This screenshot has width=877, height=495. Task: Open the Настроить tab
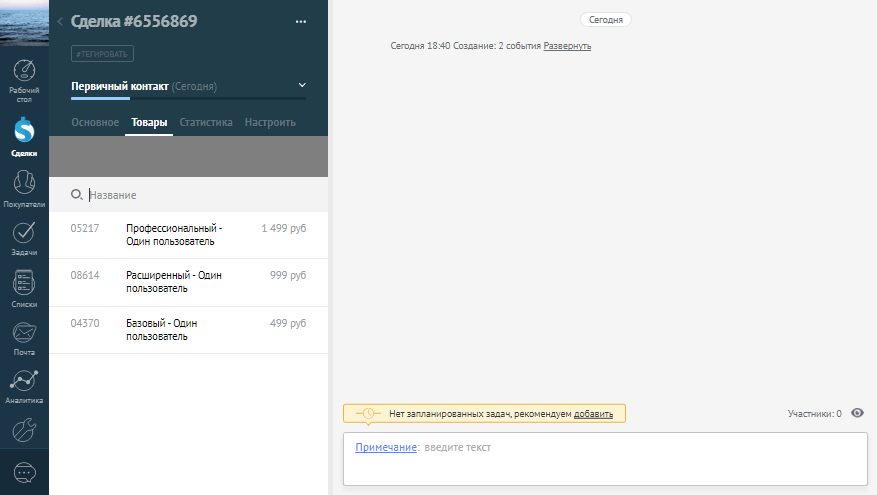point(270,122)
